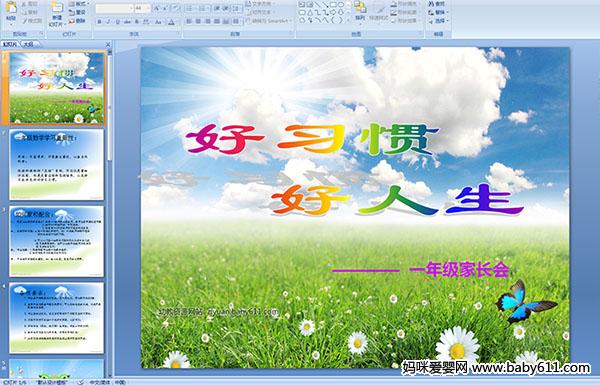The height and width of the screenshot is (385, 600).
Task: Open the Line Spacing dropdown
Action: click(x=236, y=8)
